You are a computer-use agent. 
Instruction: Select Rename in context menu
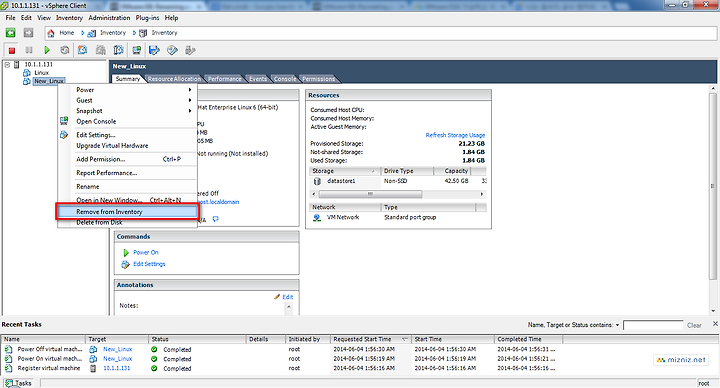pyautogui.click(x=127, y=187)
